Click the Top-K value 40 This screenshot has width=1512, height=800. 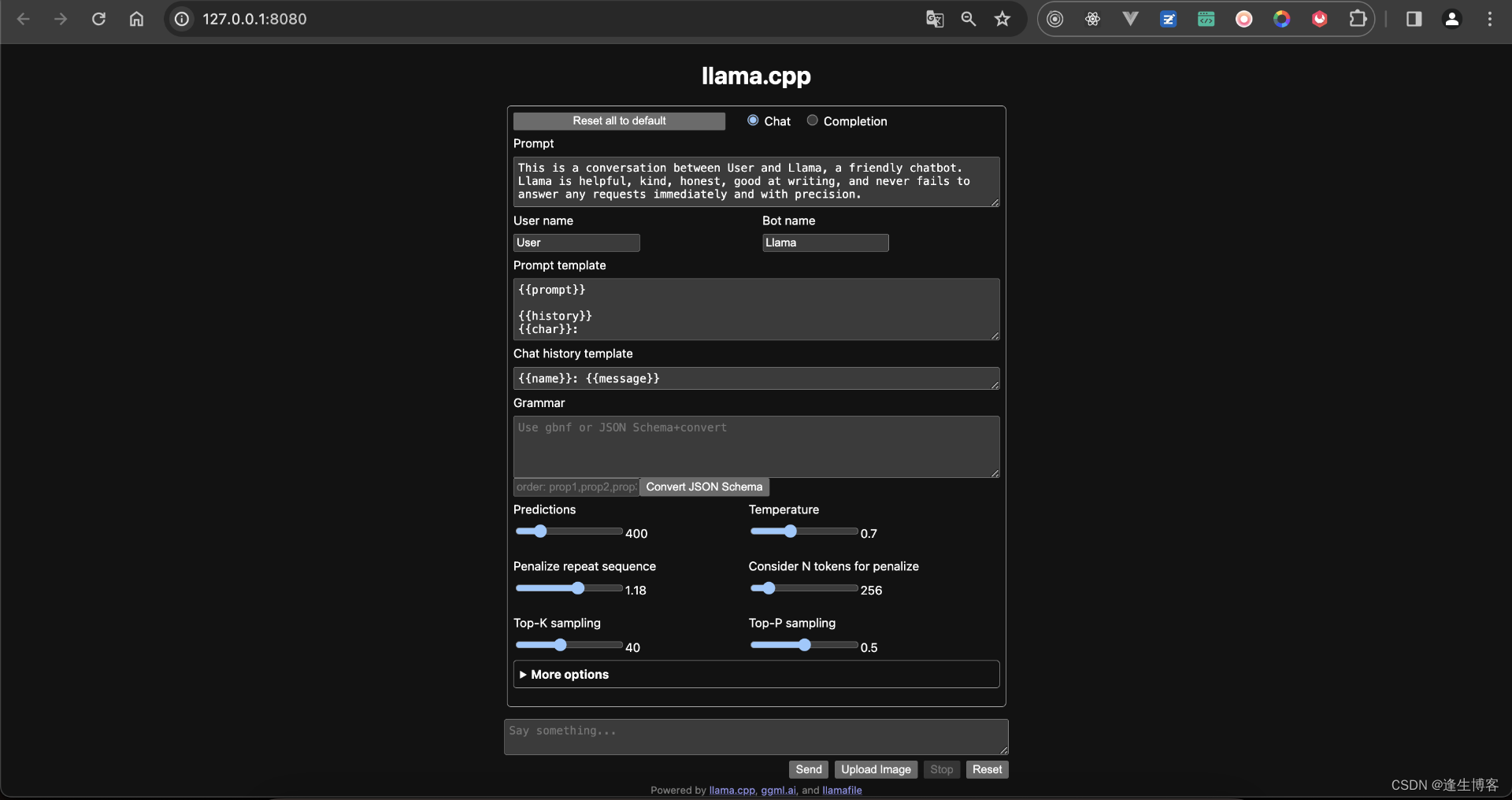tap(632, 647)
